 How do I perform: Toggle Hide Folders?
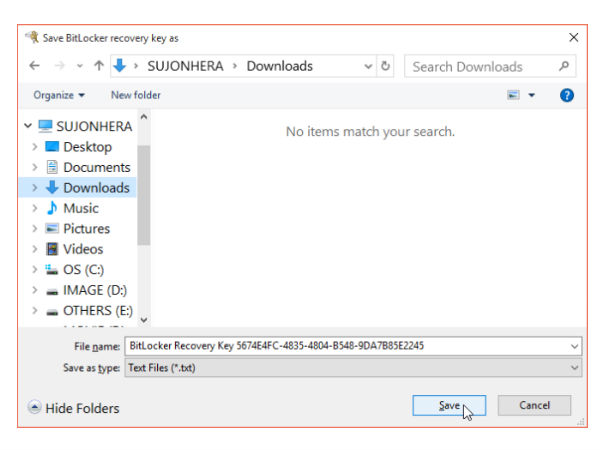[73, 408]
